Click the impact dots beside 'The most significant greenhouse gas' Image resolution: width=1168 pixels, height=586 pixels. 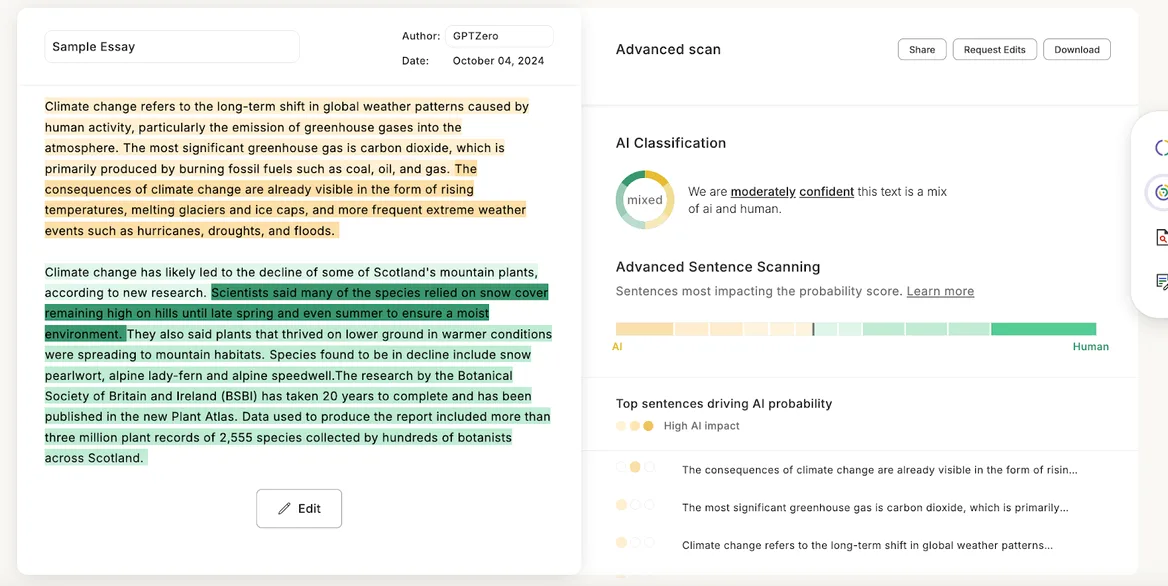point(635,505)
